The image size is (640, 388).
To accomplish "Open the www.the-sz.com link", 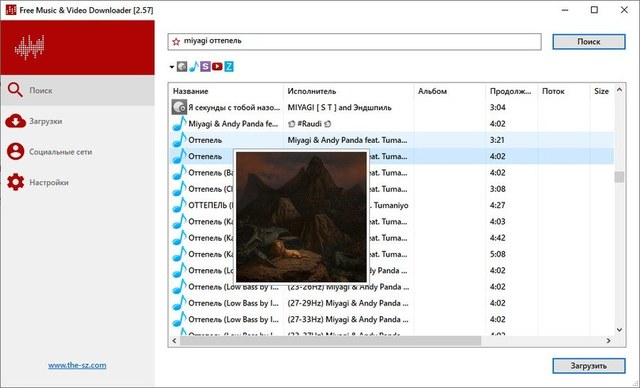I will pos(77,365).
